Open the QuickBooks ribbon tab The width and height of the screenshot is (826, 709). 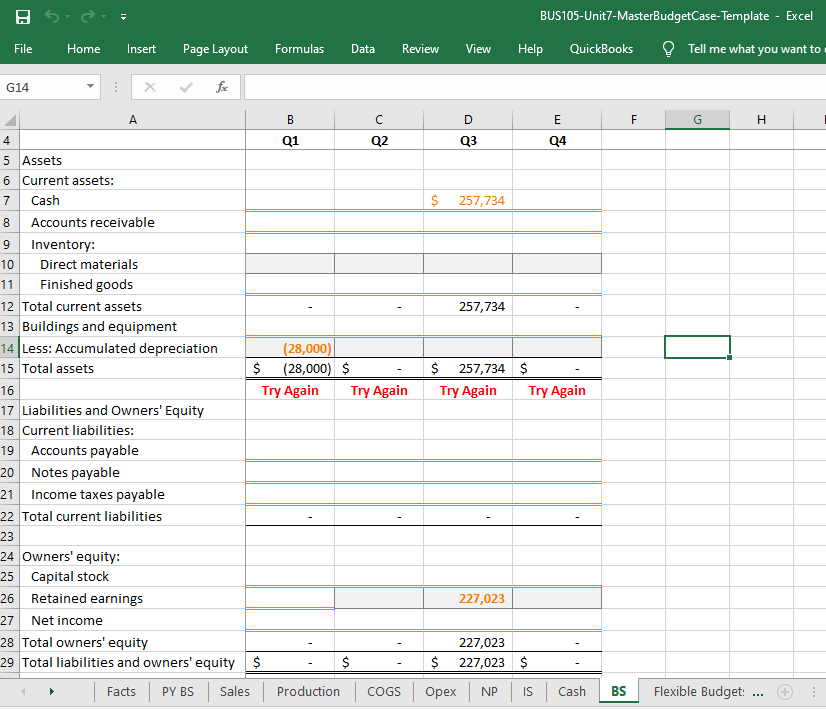pyautogui.click(x=601, y=49)
